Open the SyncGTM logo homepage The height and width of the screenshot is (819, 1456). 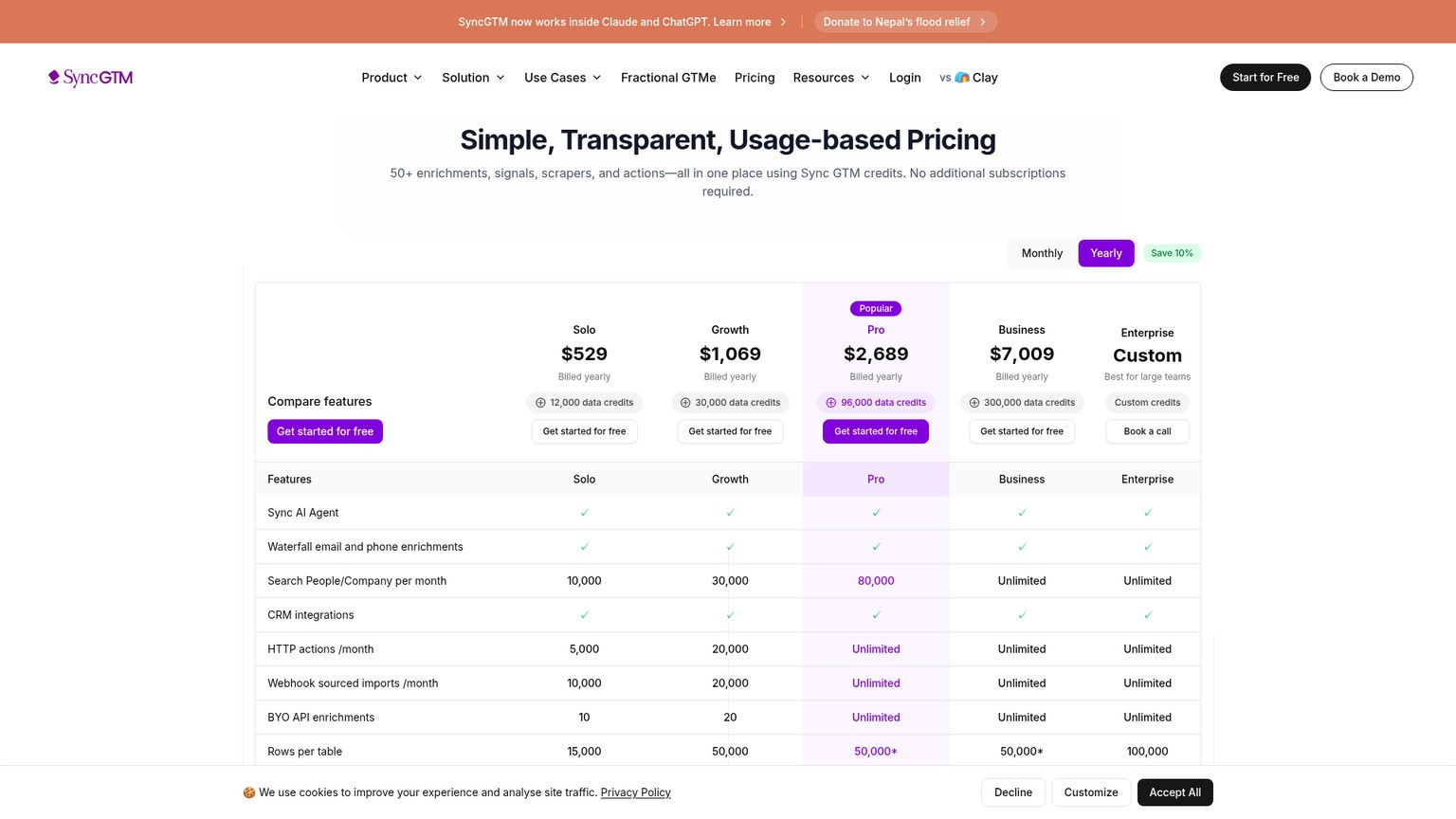pos(90,78)
